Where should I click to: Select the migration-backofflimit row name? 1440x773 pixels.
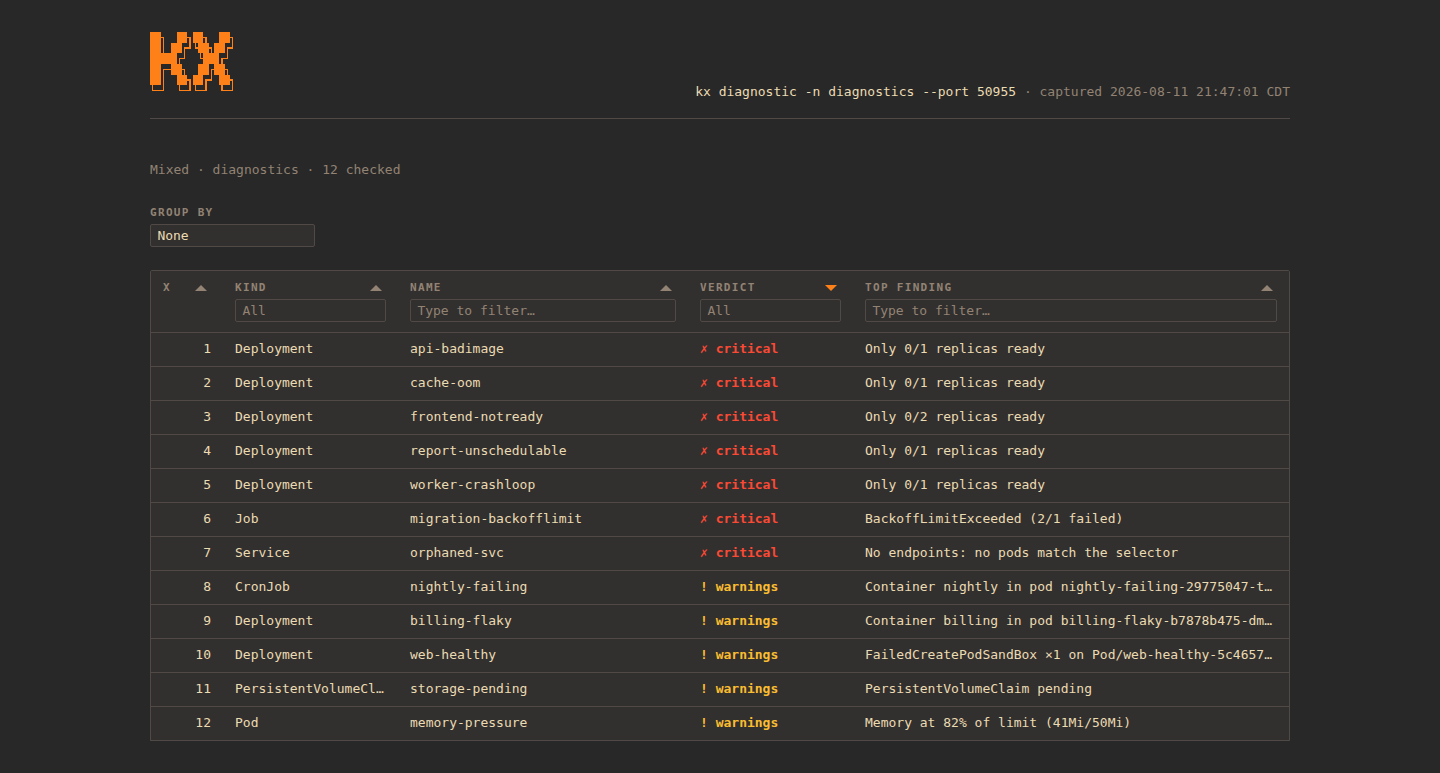click(x=496, y=519)
